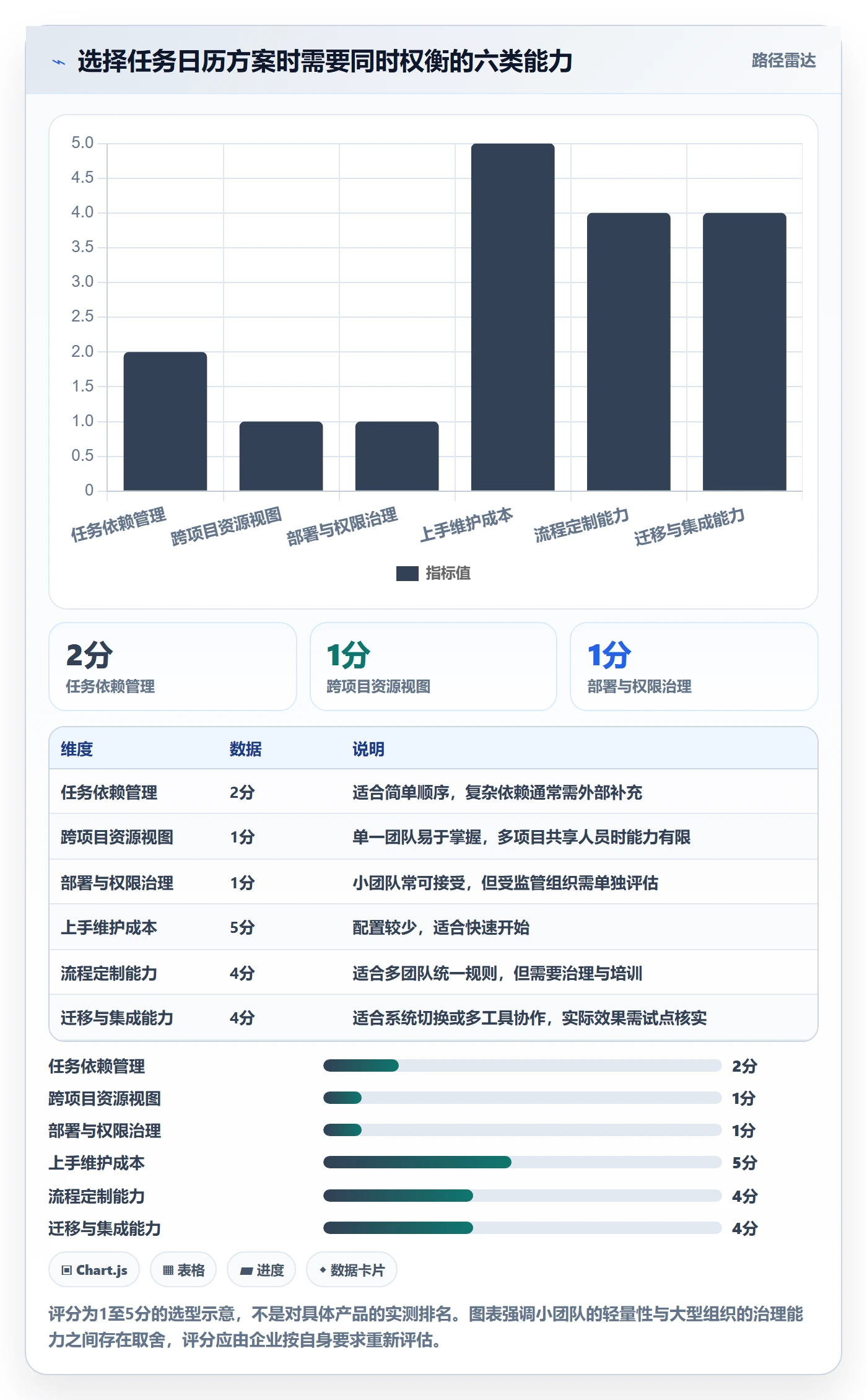The width and height of the screenshot is (867, 1400).
Task: Click the 说明 column header
Action: point(368,749)
